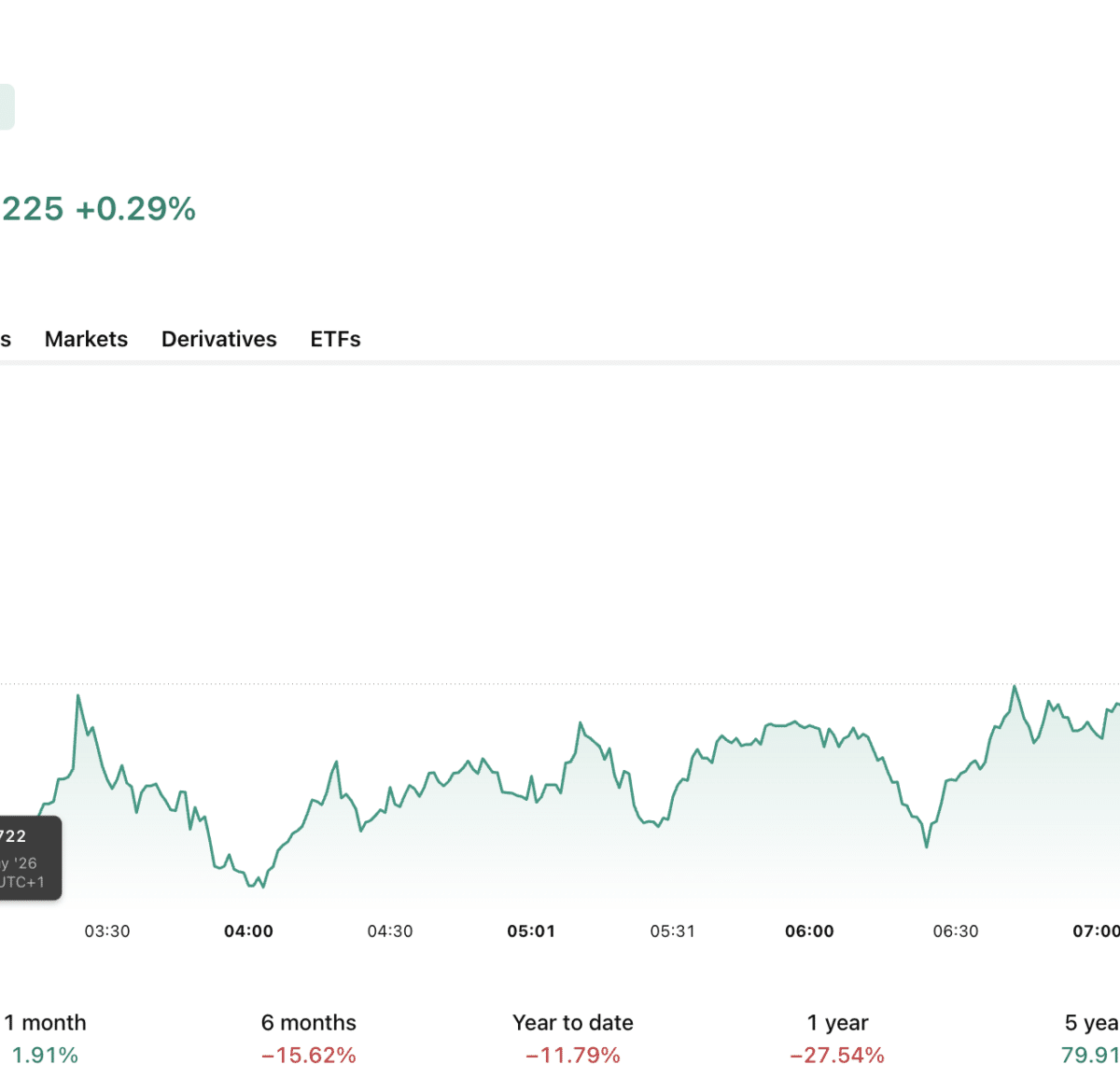Click the +0.29% price change text
The height and width of the screenshot is (1078, 1120).
click(x=135, y=208)
